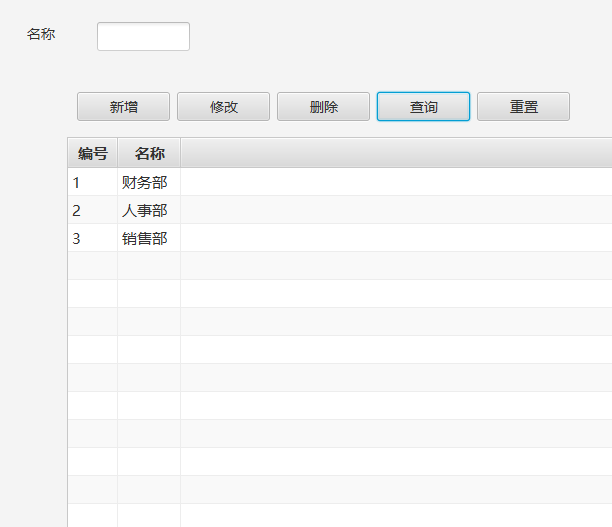The width and height of the screenshot is (612, 527).
Task: Click the blank header area right of 名称
Action: tap(395, 153)
